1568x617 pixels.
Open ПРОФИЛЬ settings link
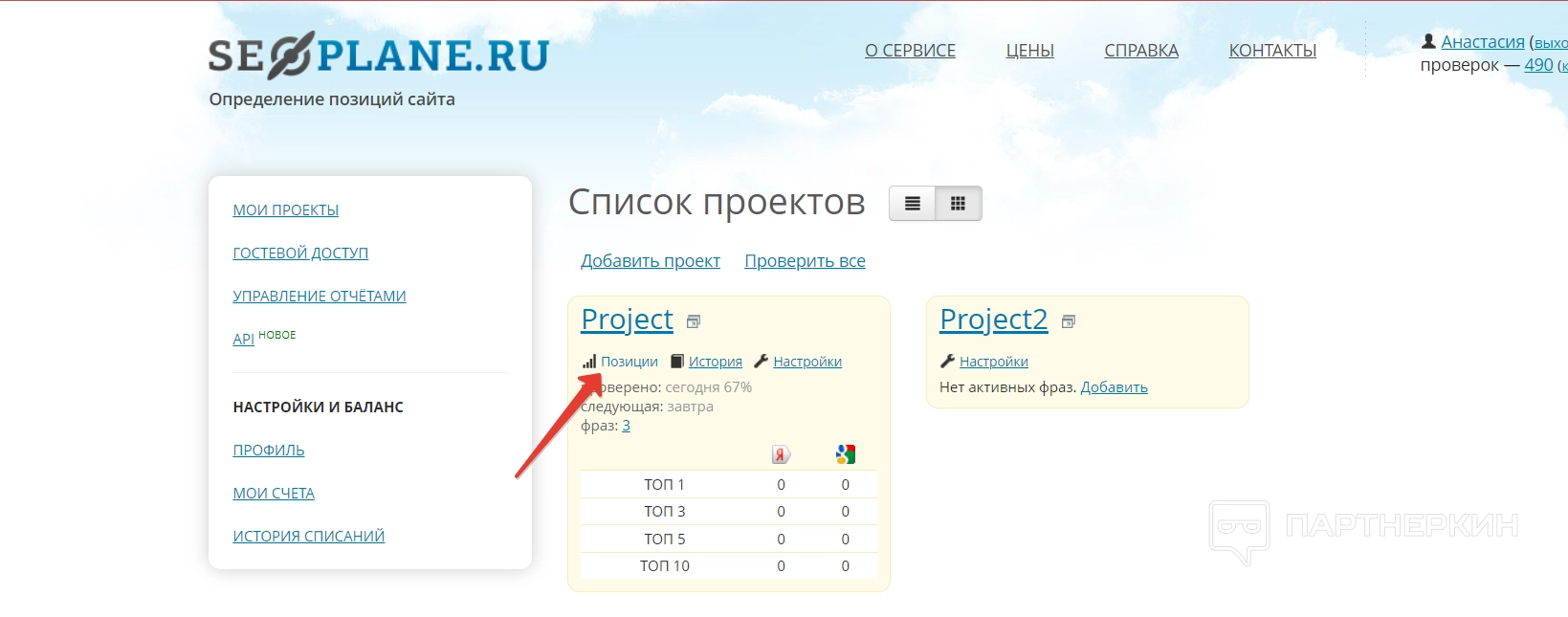point(269,451)
